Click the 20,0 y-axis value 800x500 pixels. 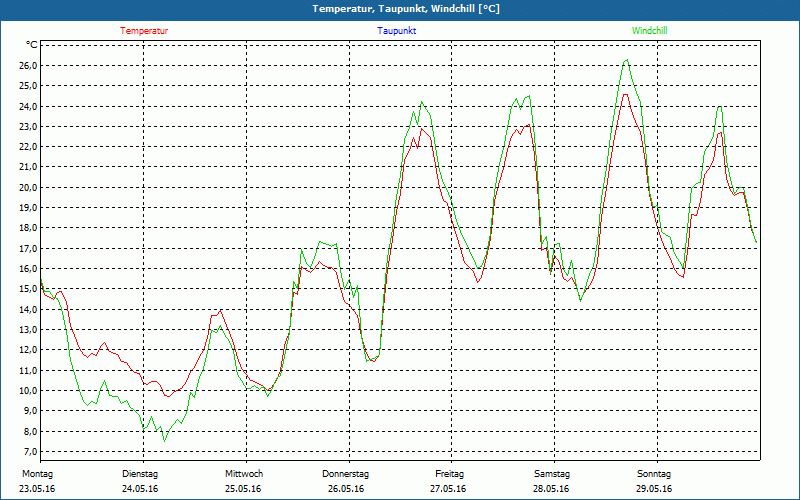[x=29, y=187]
